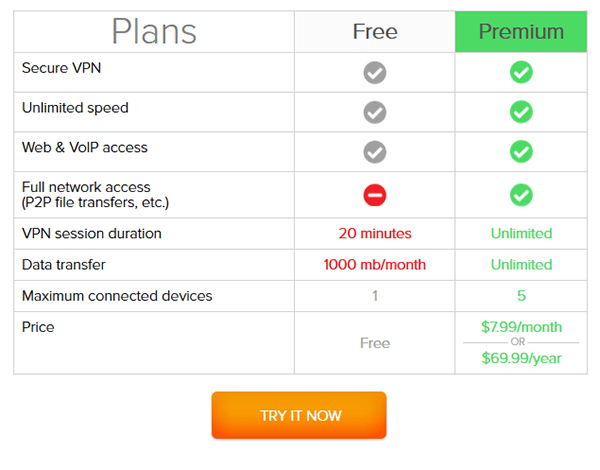Screen dimensions: 600x470
Task: Click green checkmark for Full network access
Action: coord(521,195)
